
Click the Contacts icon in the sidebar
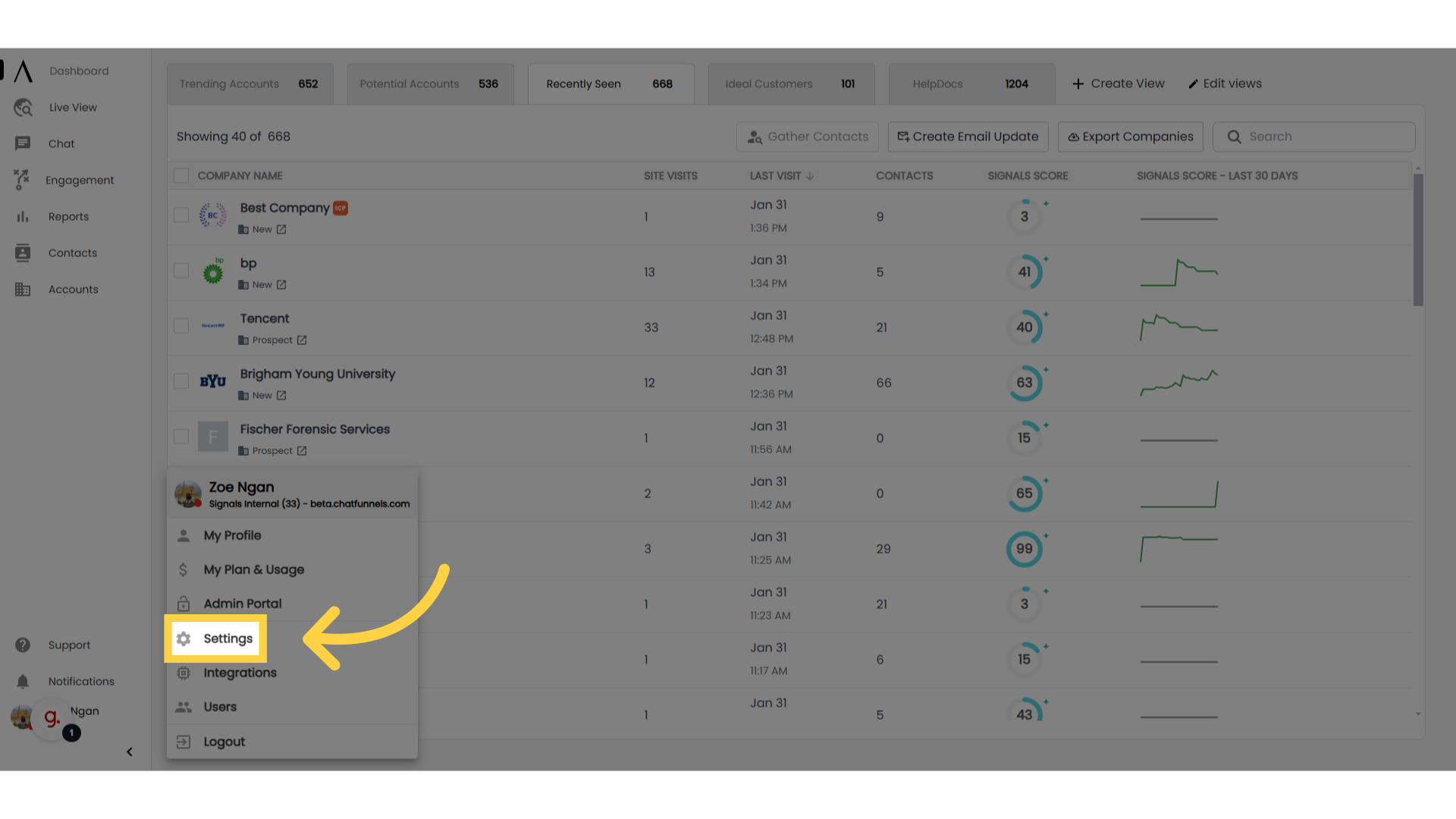click(x=23, y=253)
